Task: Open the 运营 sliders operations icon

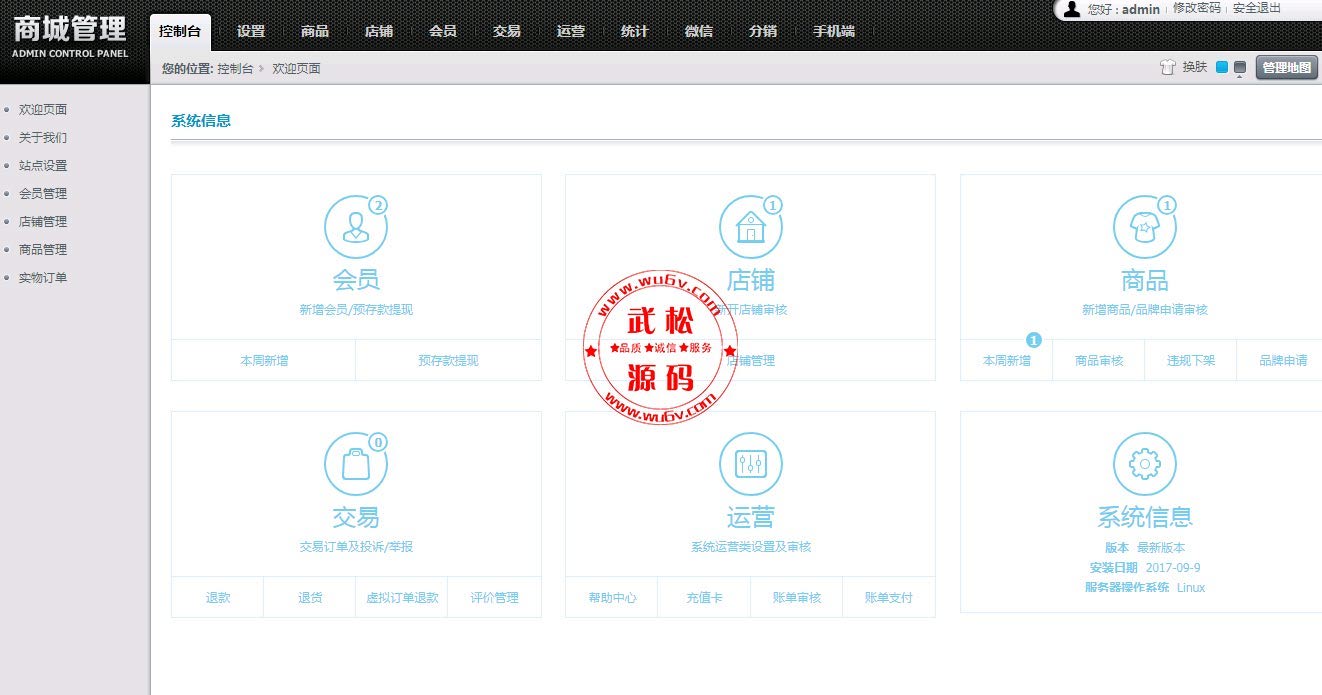Action: pyautogui.click(x=750, y=464)
